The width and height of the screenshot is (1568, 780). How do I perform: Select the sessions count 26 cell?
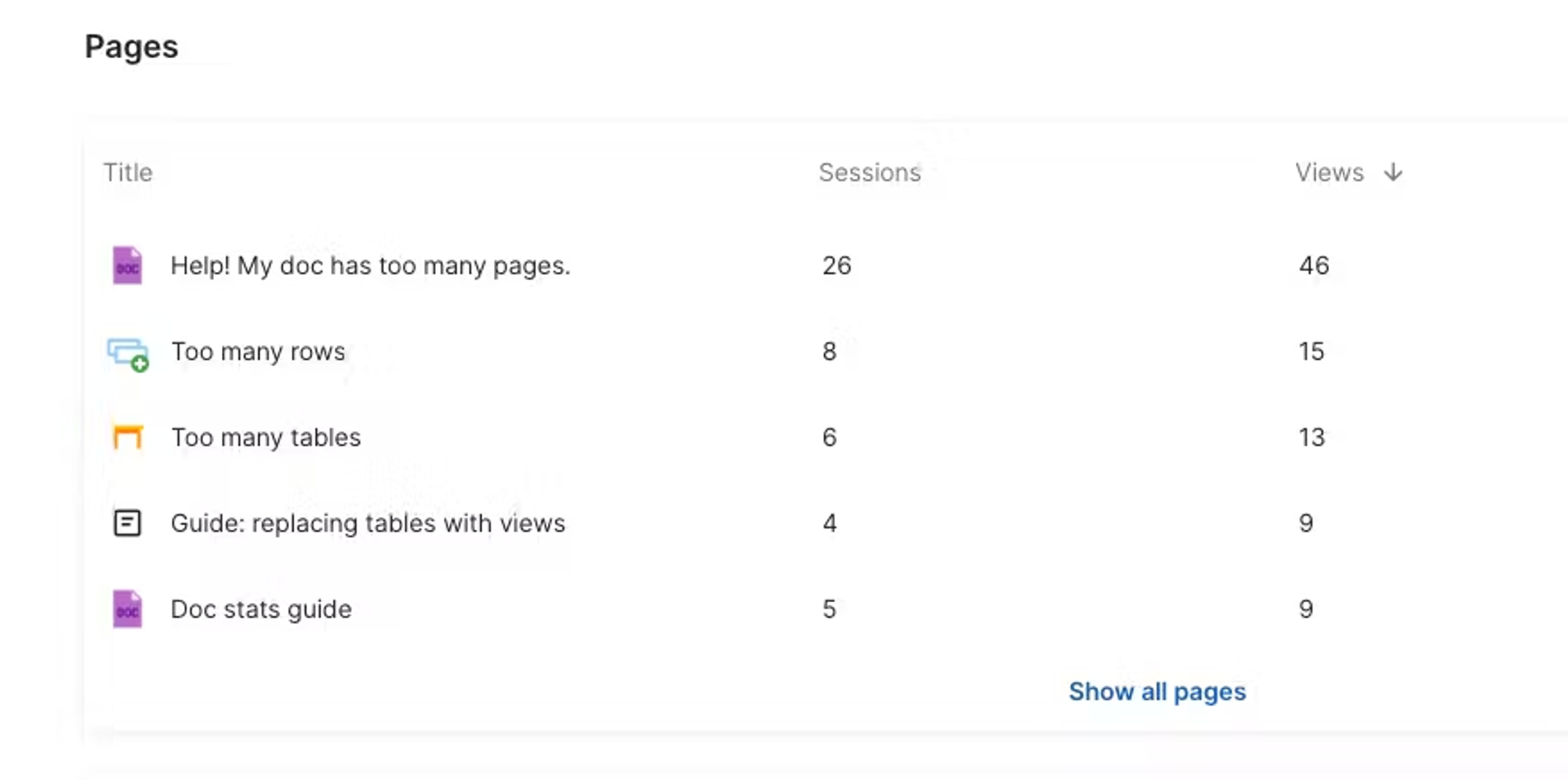(x=837, y=266)
